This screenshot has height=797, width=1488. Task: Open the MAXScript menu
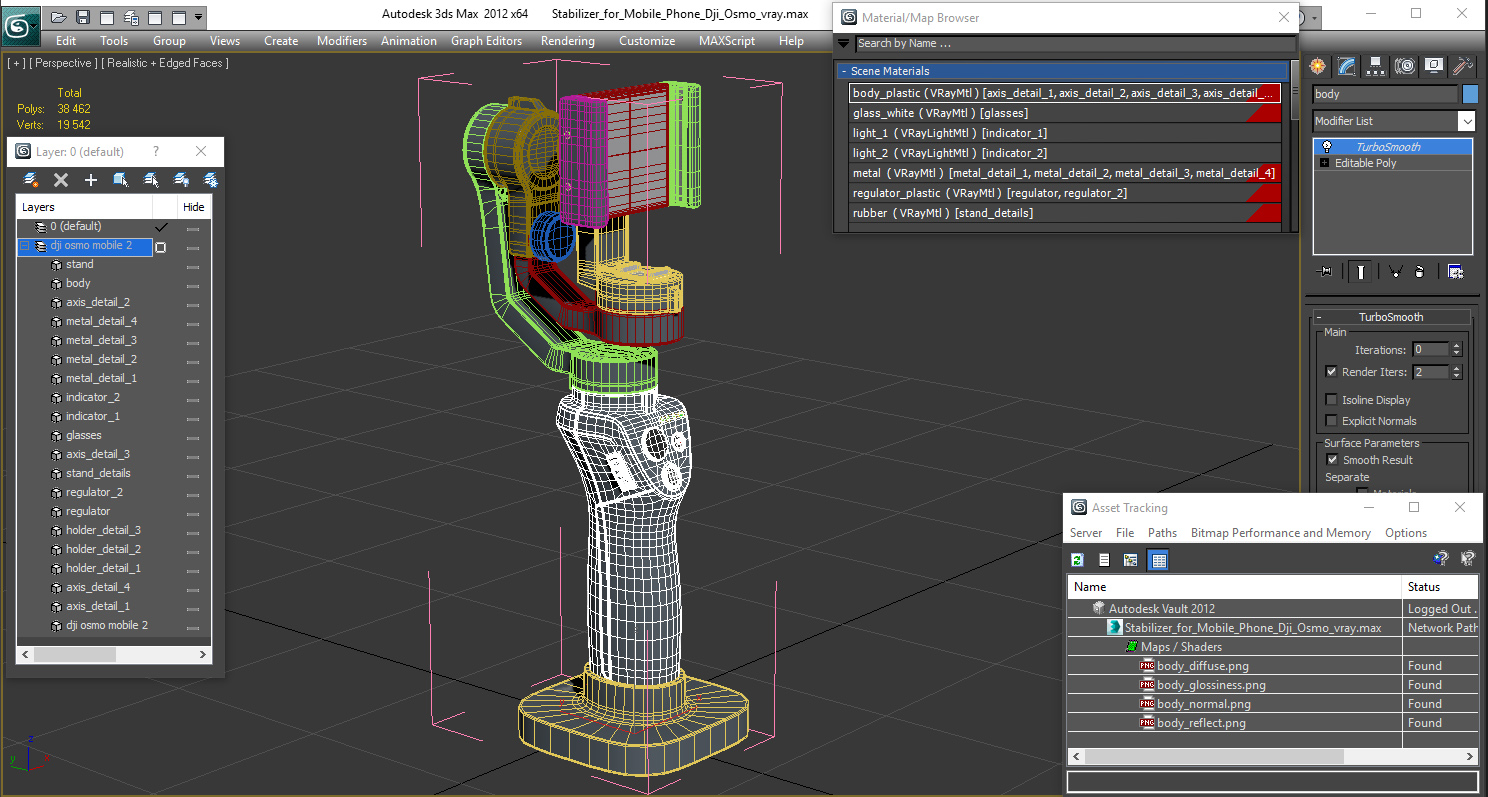tap(727, 41)
